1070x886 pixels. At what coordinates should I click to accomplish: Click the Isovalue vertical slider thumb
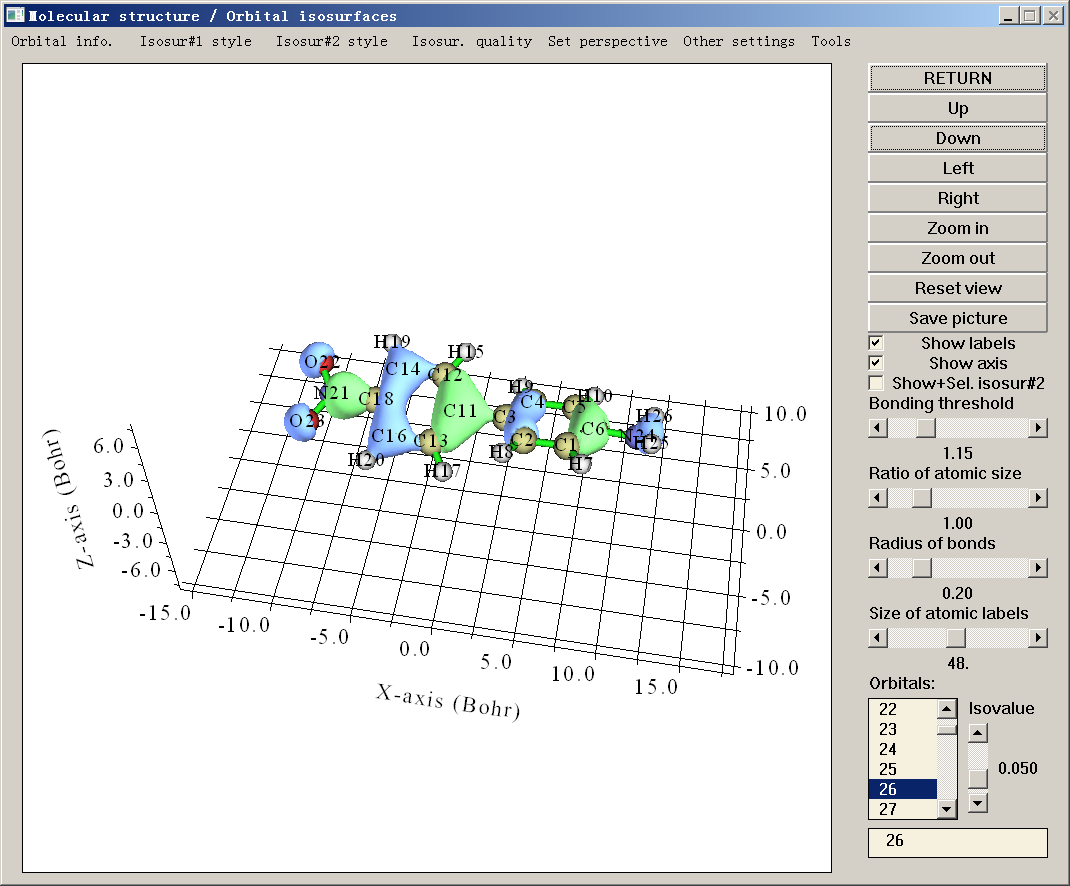[x=978, y=778]
